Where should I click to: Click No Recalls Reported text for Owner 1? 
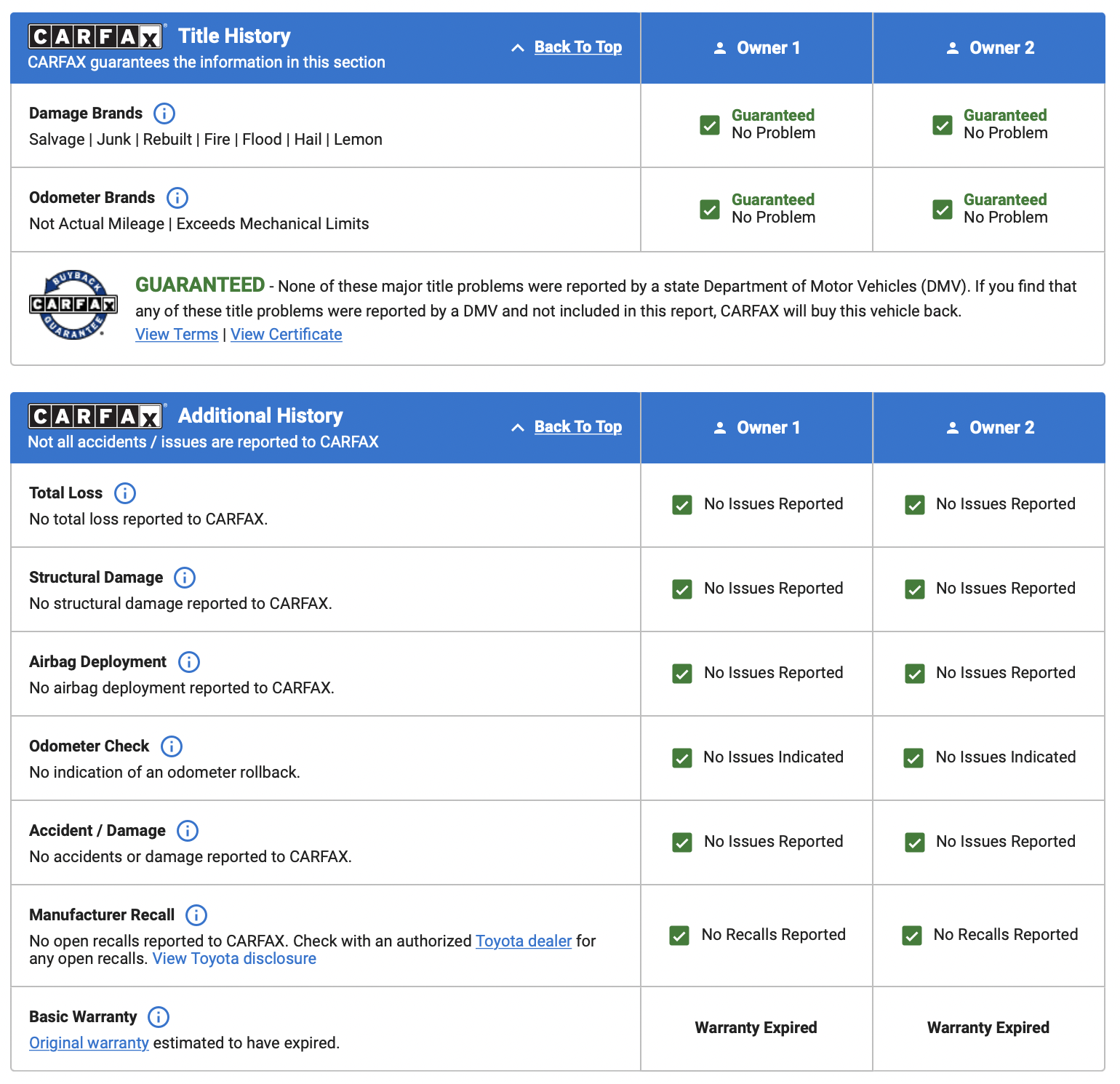[774, 935]
